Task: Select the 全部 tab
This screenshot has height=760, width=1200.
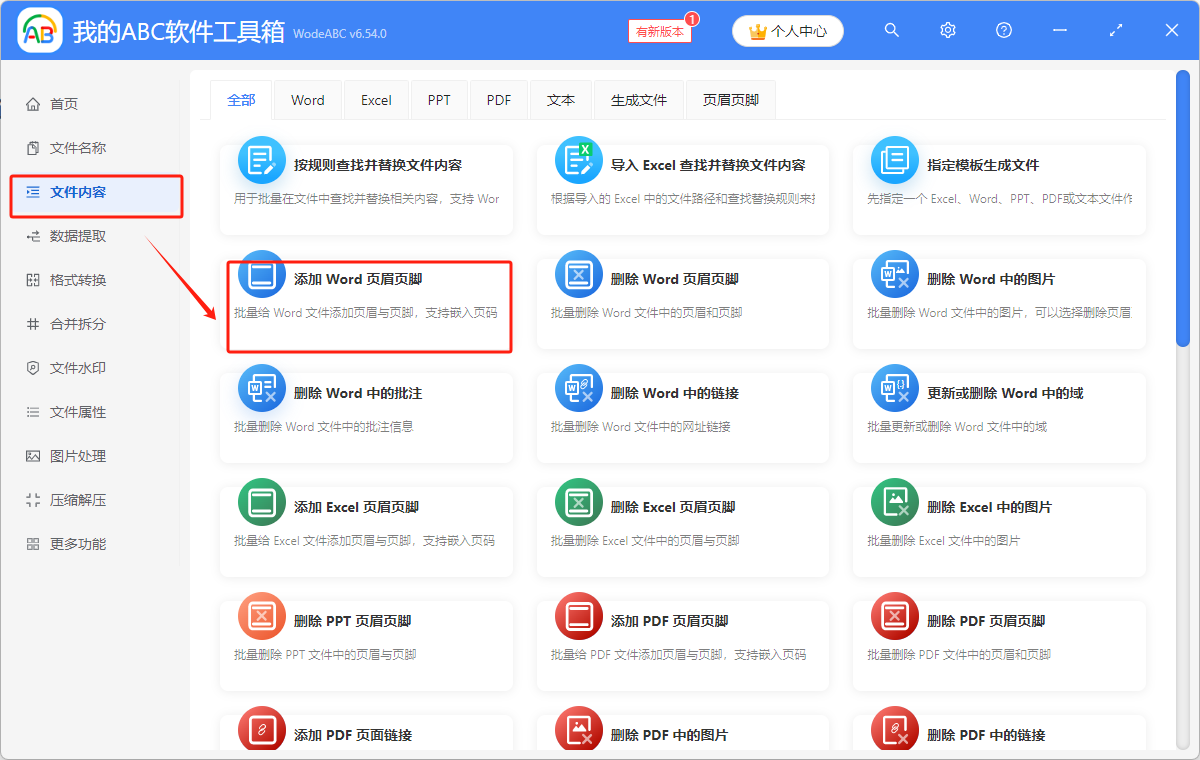Action: coord(241,100)
